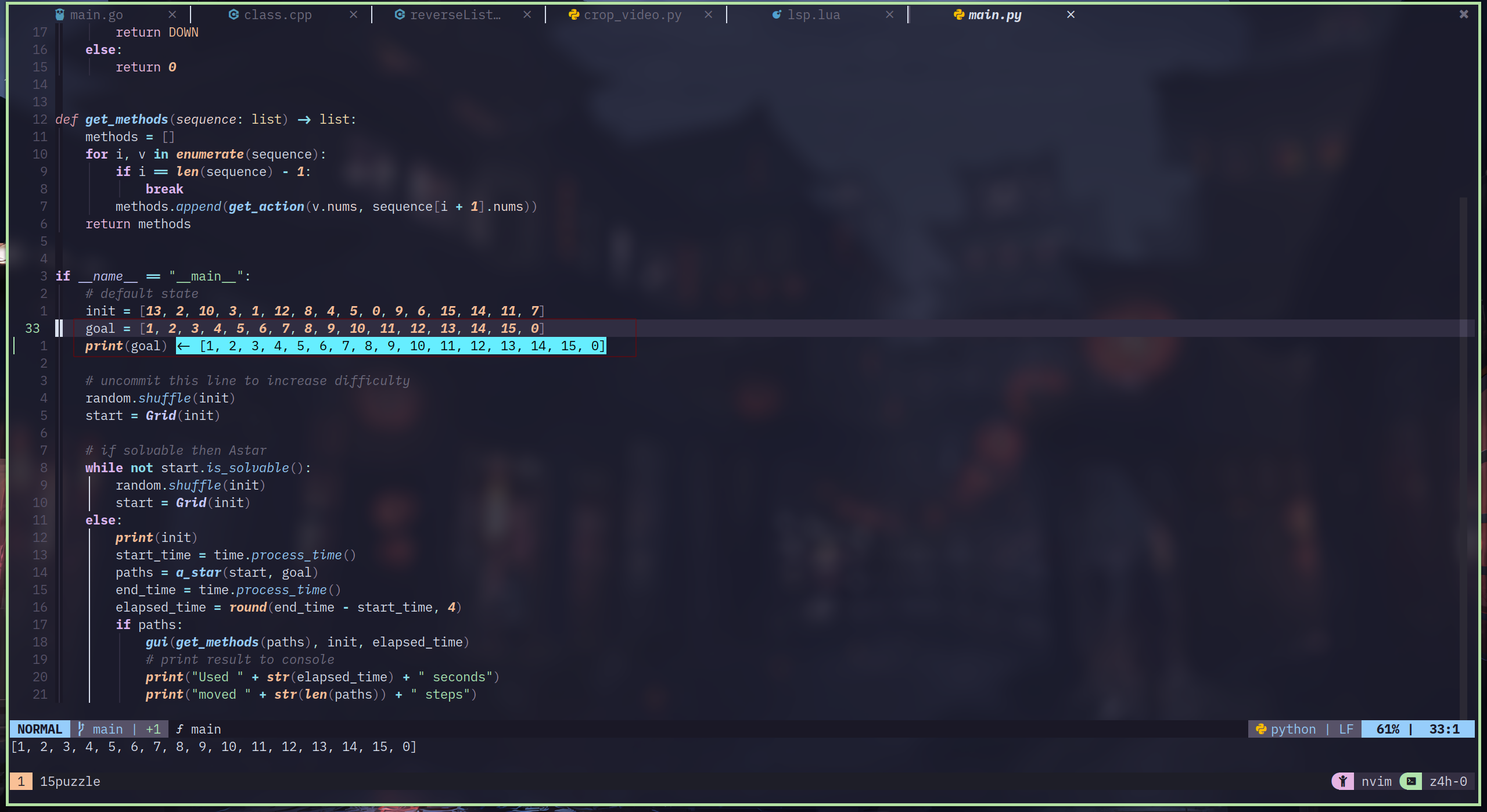Click the 61% scroll position indicator
1487x812 pixels.
(1388, 729)
